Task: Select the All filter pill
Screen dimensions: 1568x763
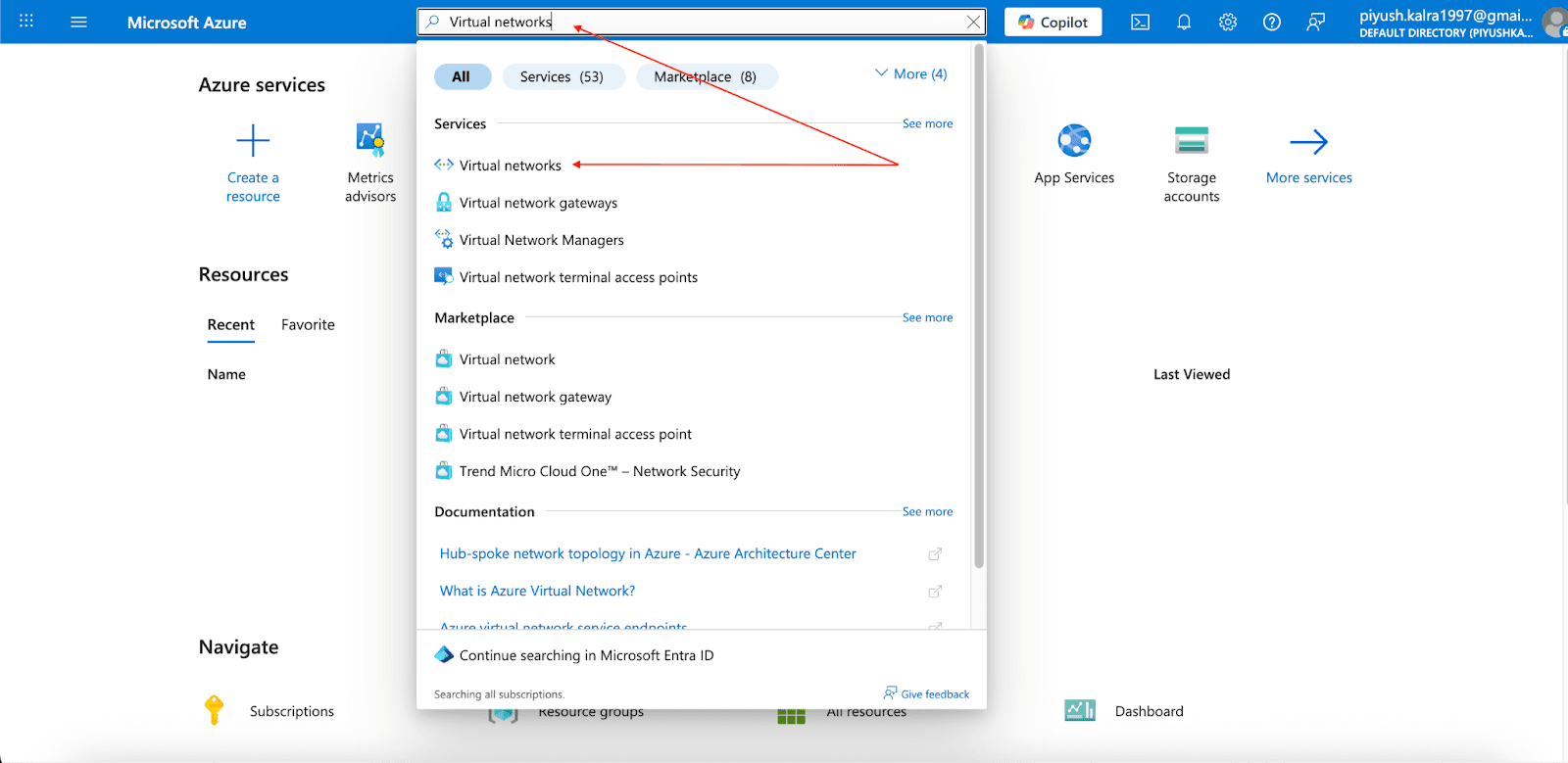Action: point(462,76)
